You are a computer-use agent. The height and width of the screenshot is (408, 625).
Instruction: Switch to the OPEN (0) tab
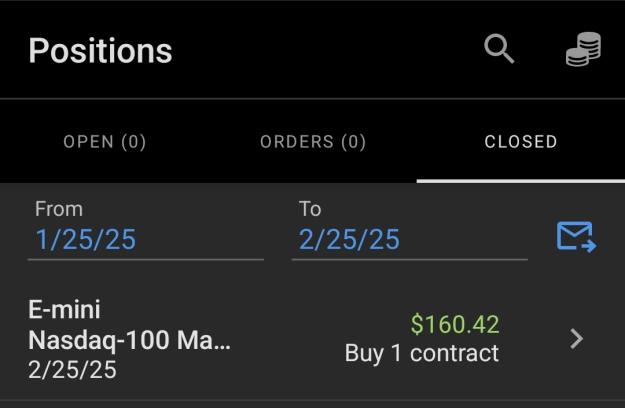click(105, 142)
